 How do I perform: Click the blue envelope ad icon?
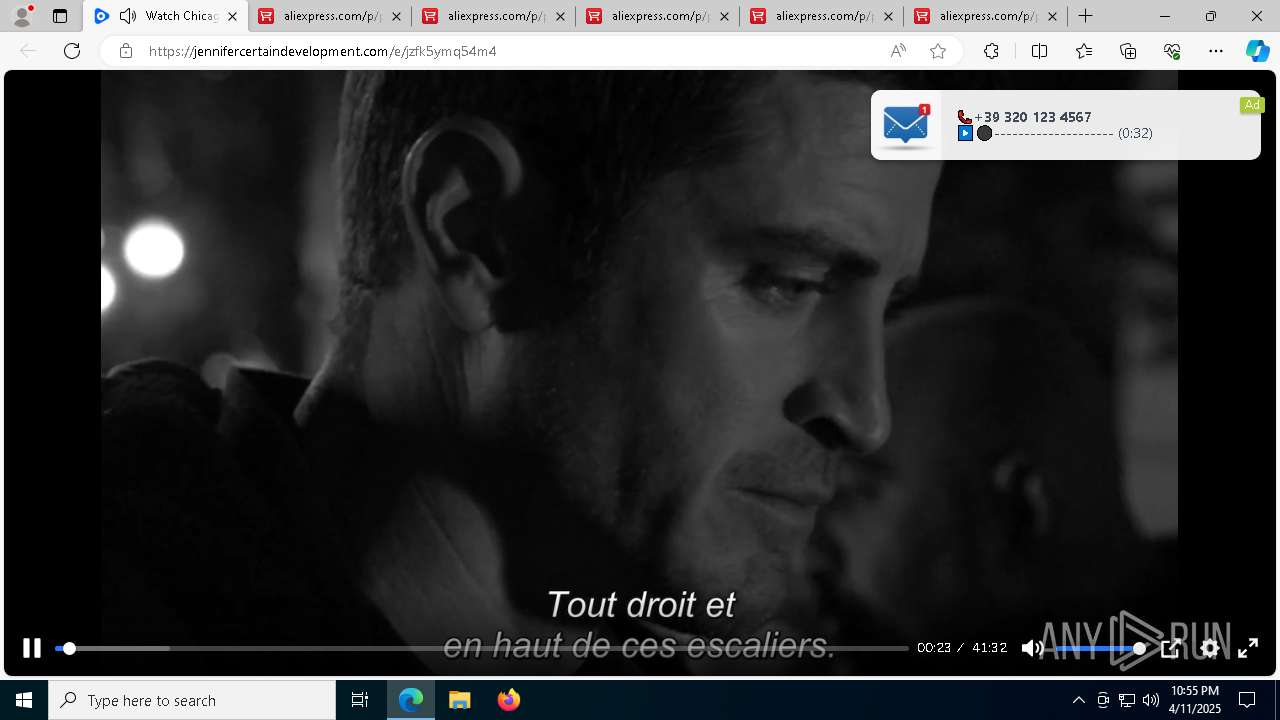906,125
